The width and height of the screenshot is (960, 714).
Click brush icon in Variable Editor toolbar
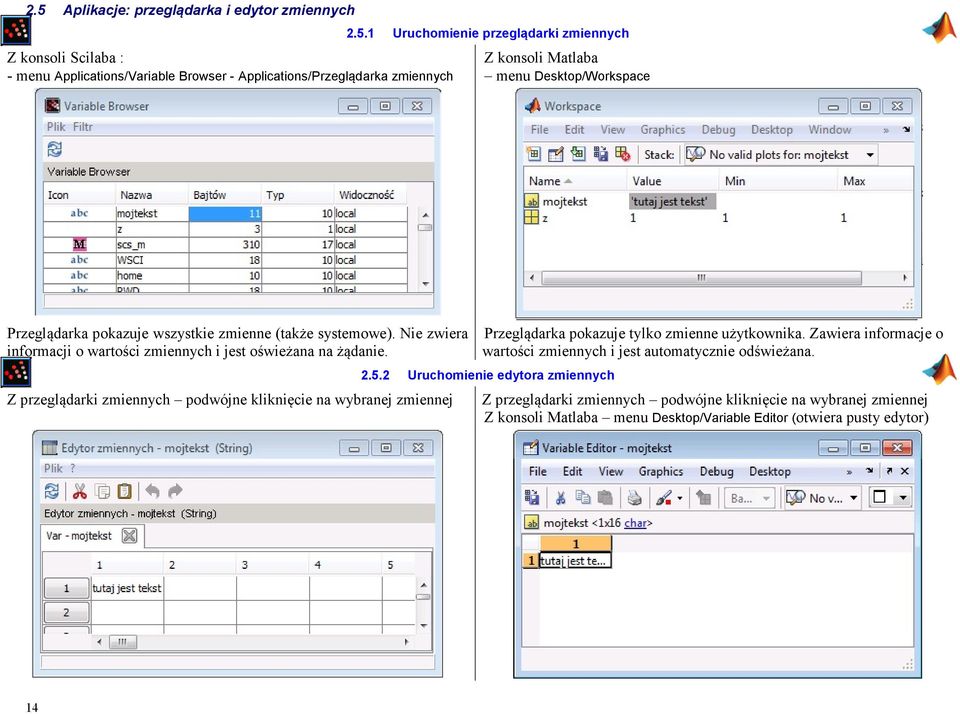pos(664,498)
